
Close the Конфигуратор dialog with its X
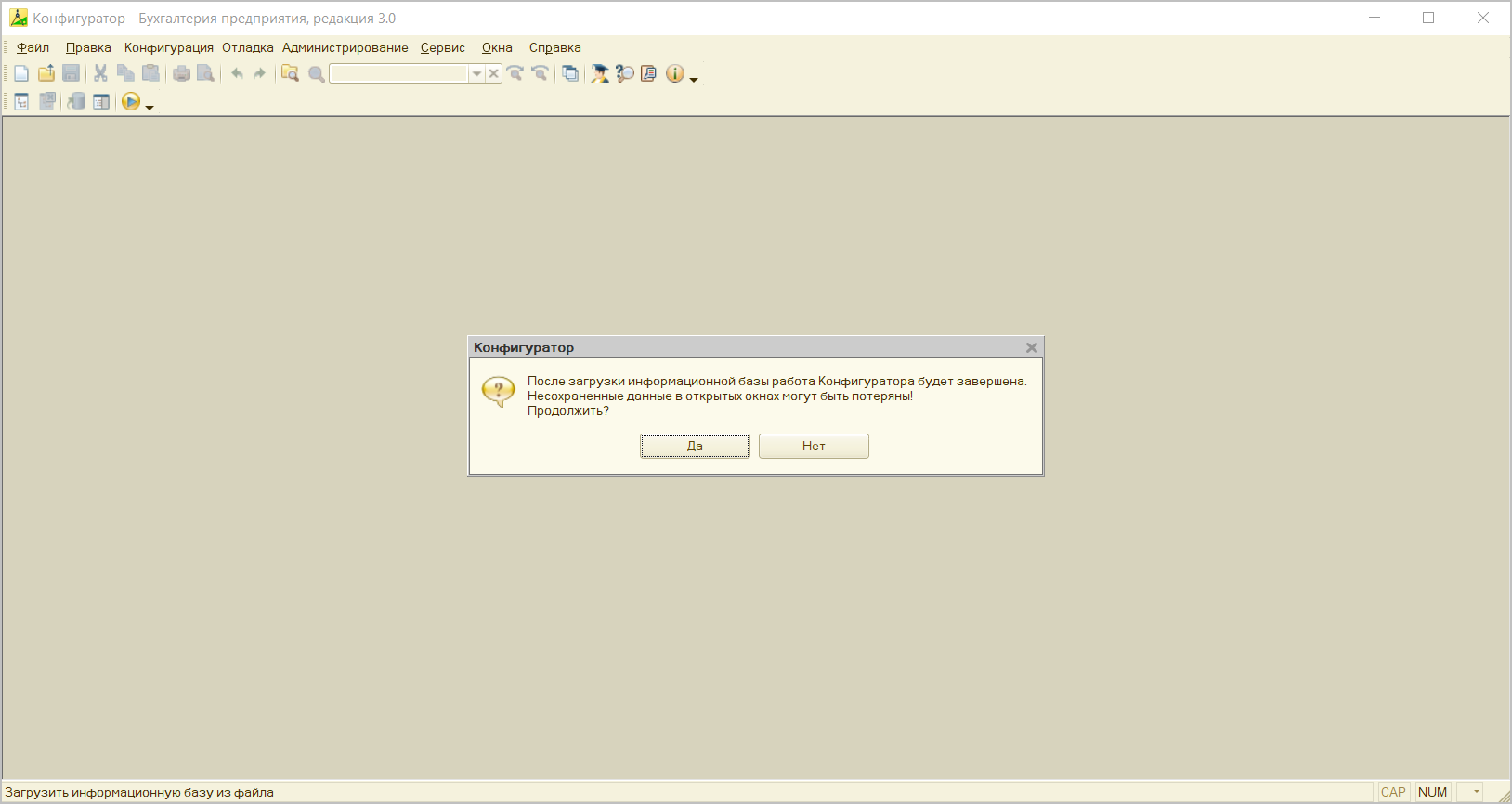[1032, 348]
